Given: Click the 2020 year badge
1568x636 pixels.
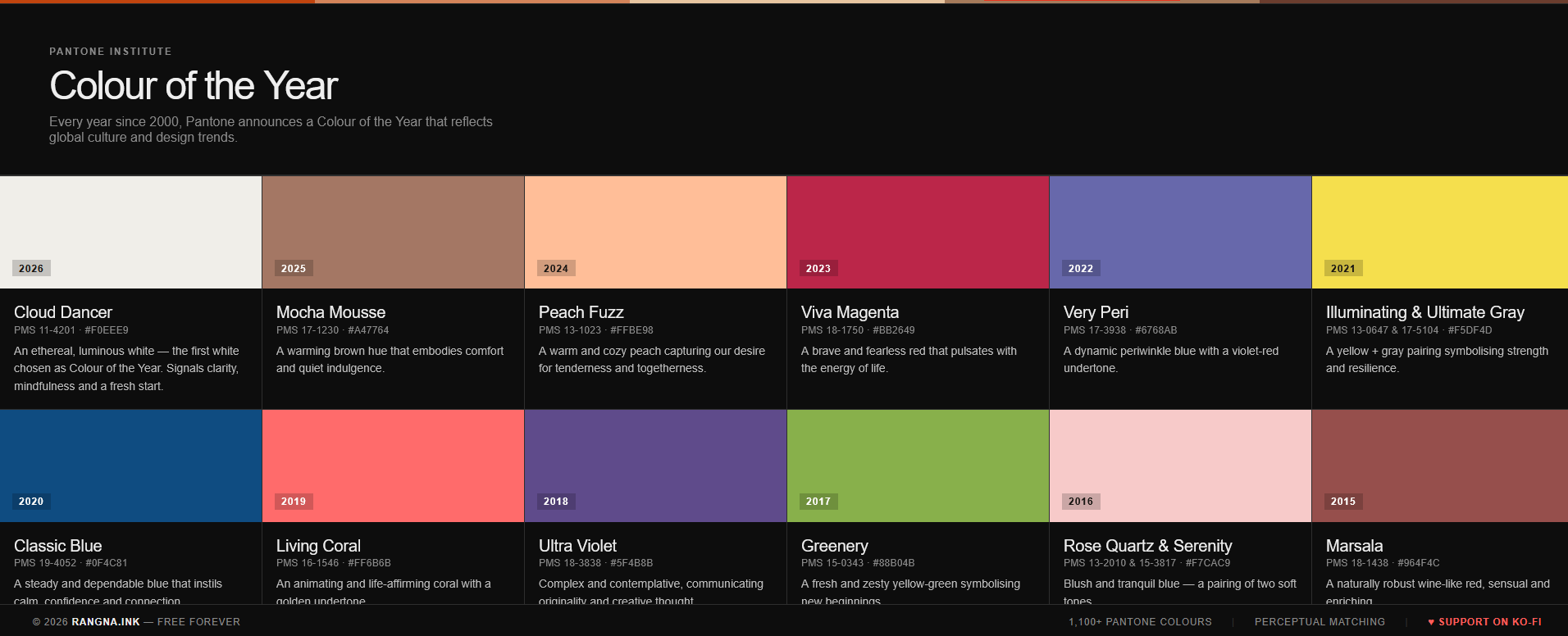Looking at the screenshot, I should pyautogui.click(x=31, y=501).
